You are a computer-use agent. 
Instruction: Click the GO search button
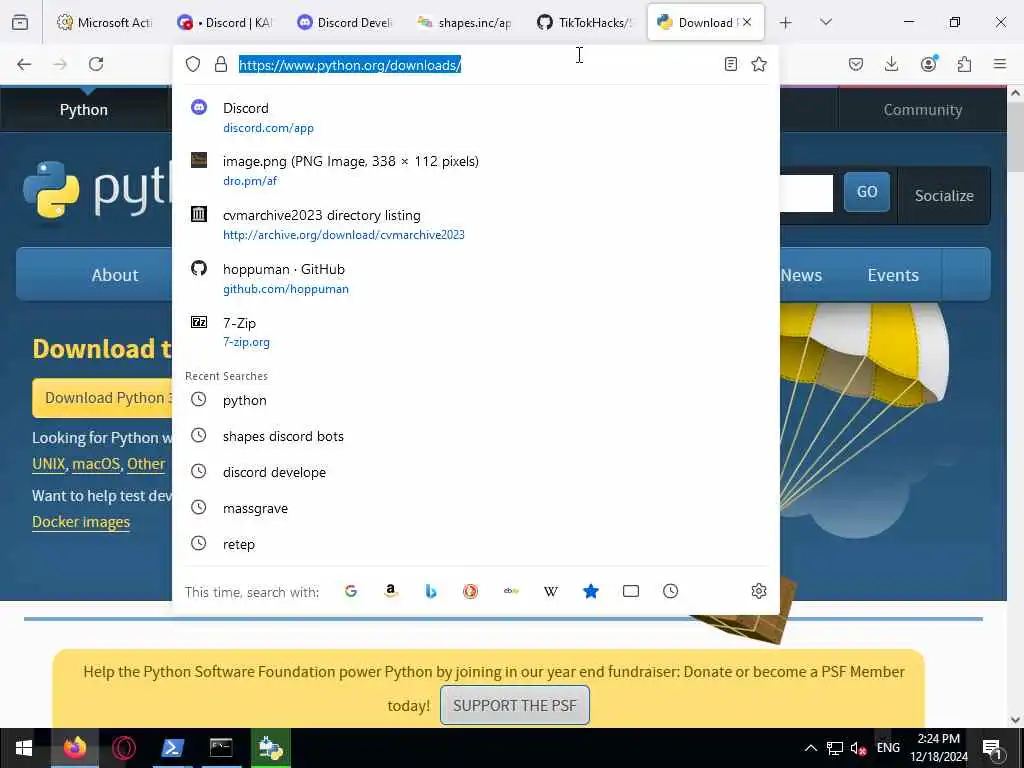(867, 192)
